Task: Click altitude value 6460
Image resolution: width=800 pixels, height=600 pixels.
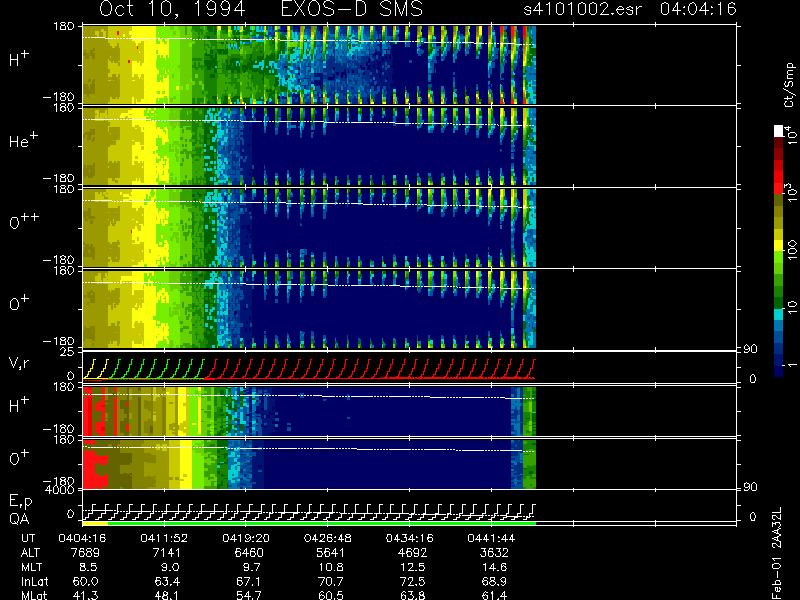Action: tap(249, 553)
